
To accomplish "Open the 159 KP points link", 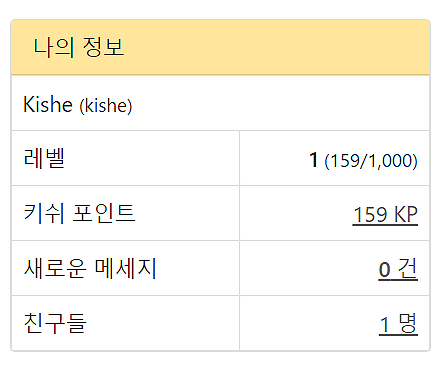I will tap(385, 214).
